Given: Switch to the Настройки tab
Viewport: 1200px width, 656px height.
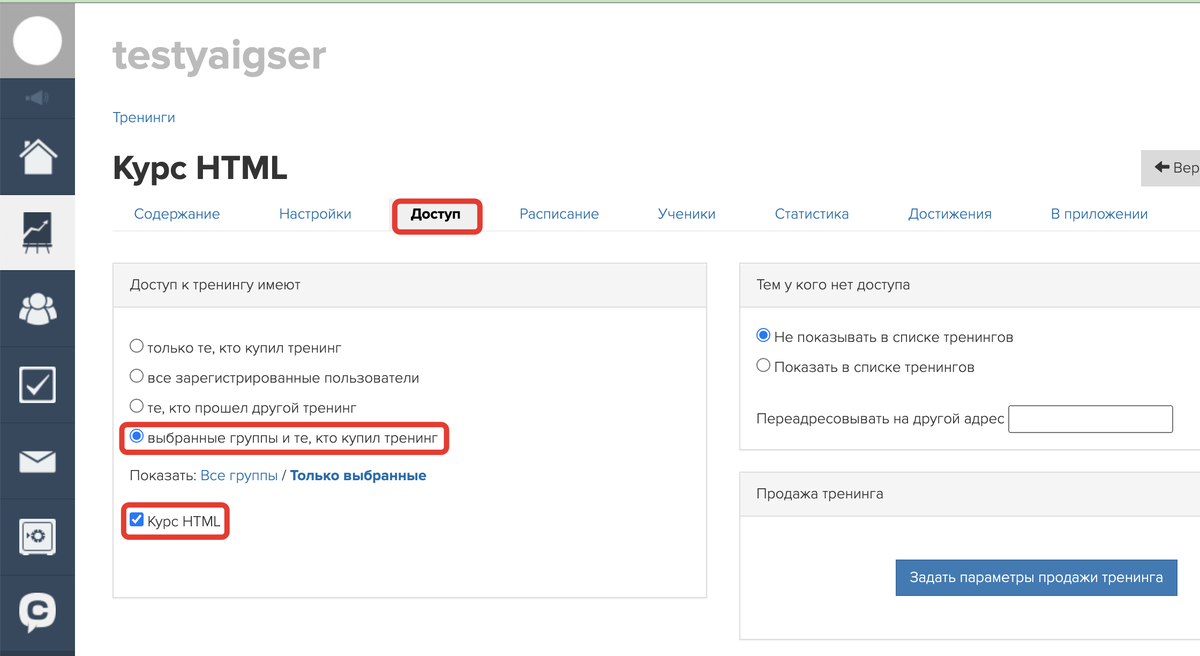Looking at the screenshot, I should point(315,214).
